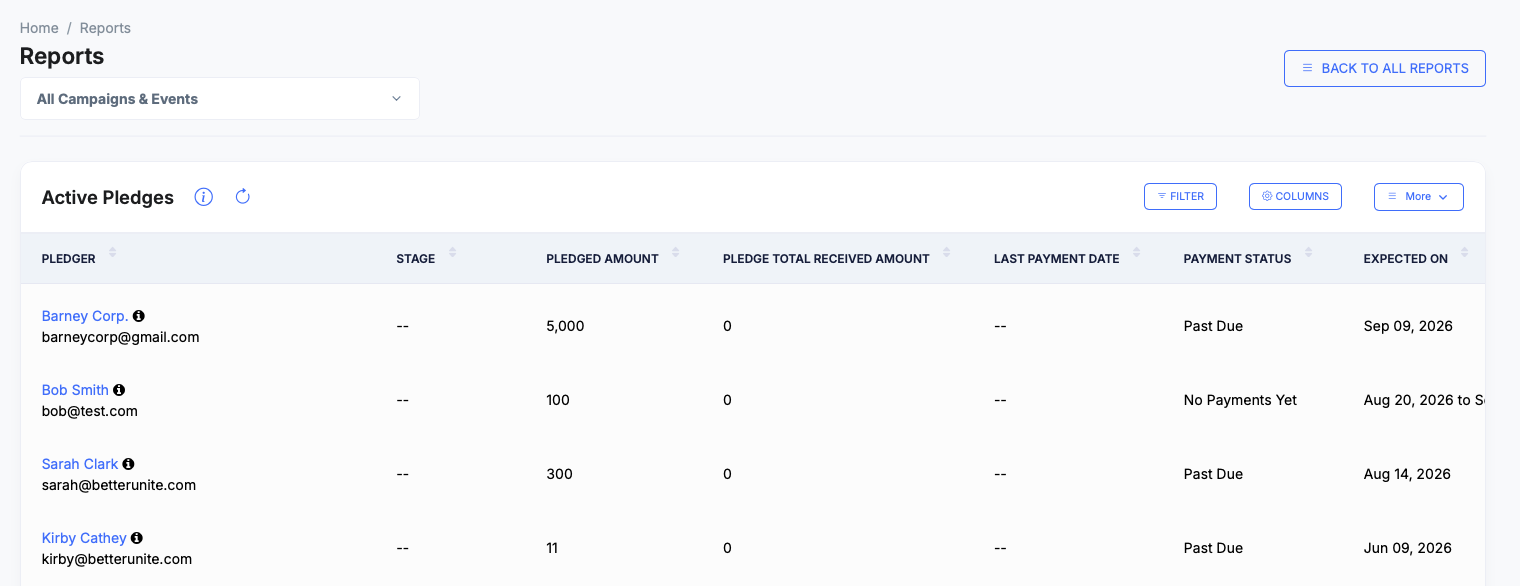1520x586 pixels.
Task: Refresh the Active Pledges report
Action: pos(242,196)
